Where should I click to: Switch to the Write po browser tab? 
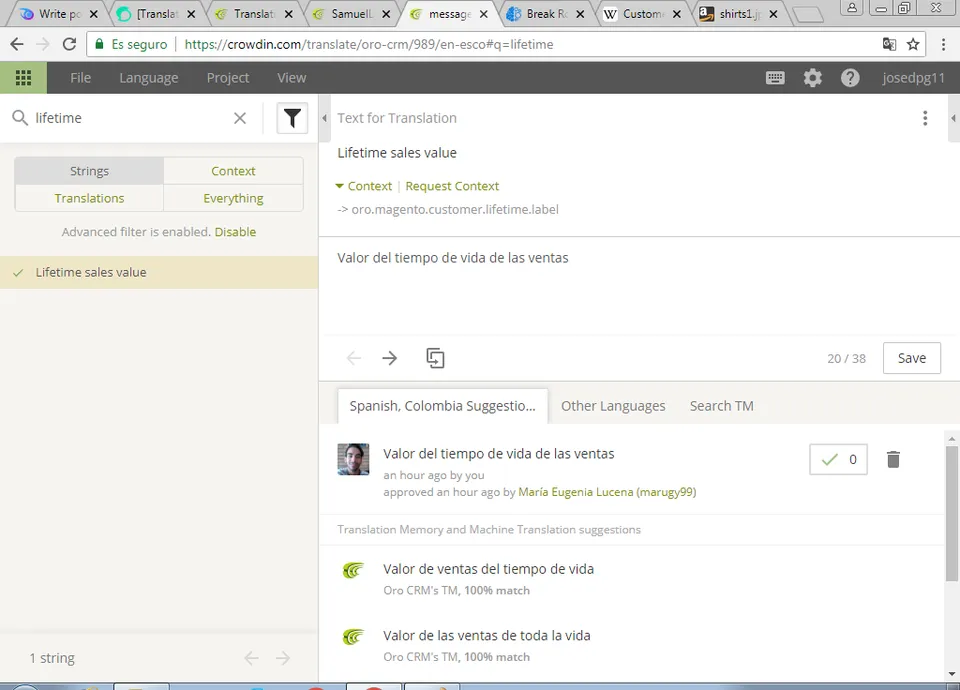[x=58, y=13]
